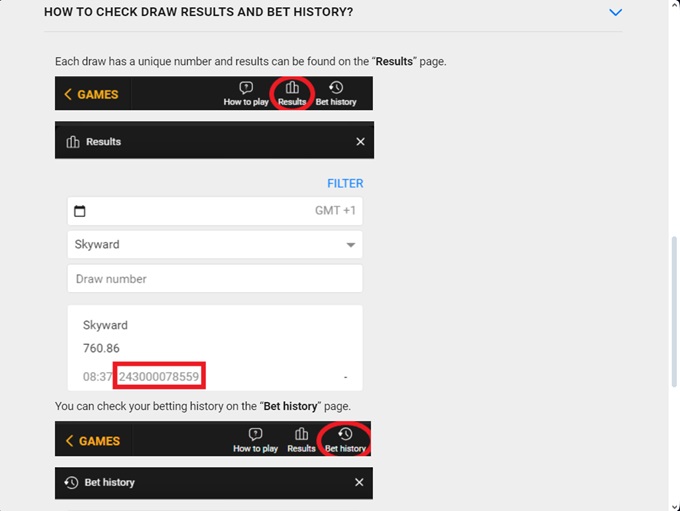This screenshot has height=511, width=680.
Task: Select draw number 243000078559
Action: click(x=159, y=376)
